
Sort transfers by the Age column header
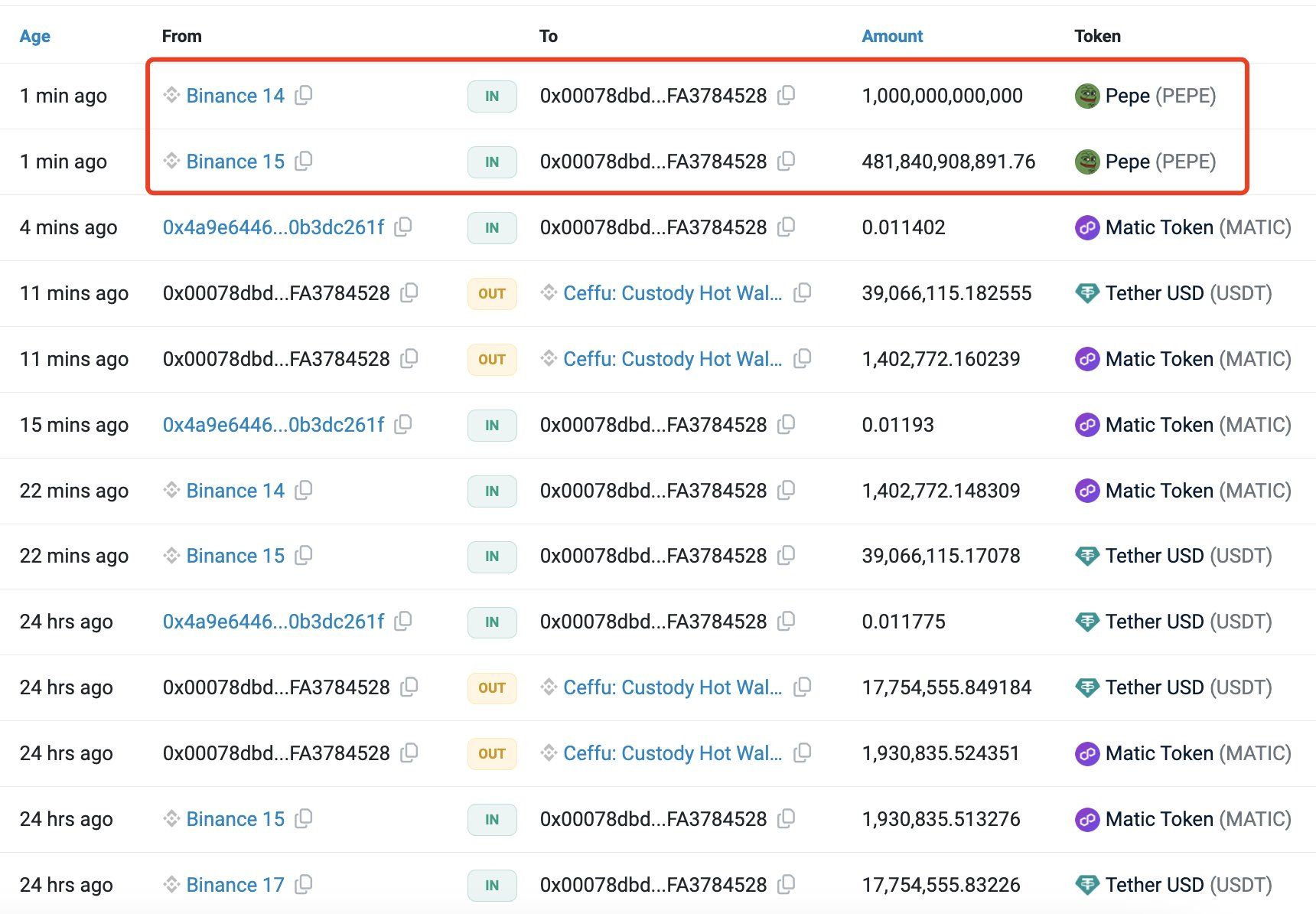[x=35, y=36]
